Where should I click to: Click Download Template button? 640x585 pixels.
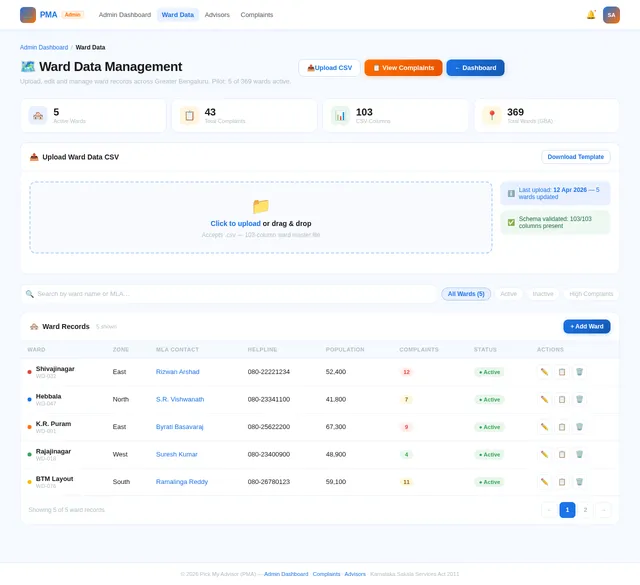(x=576, y=157)
